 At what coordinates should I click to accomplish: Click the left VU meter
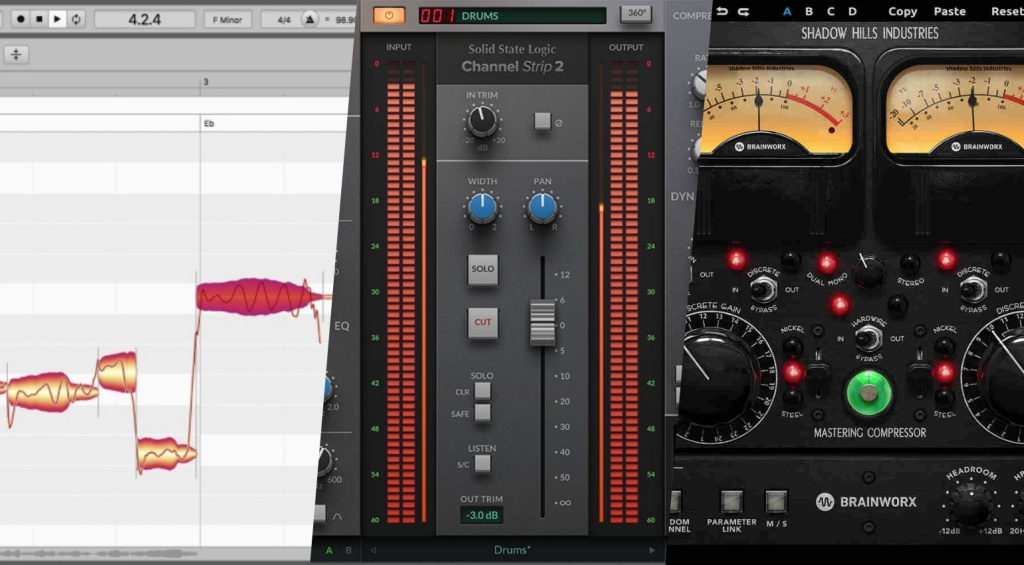(x=777, y=110)
